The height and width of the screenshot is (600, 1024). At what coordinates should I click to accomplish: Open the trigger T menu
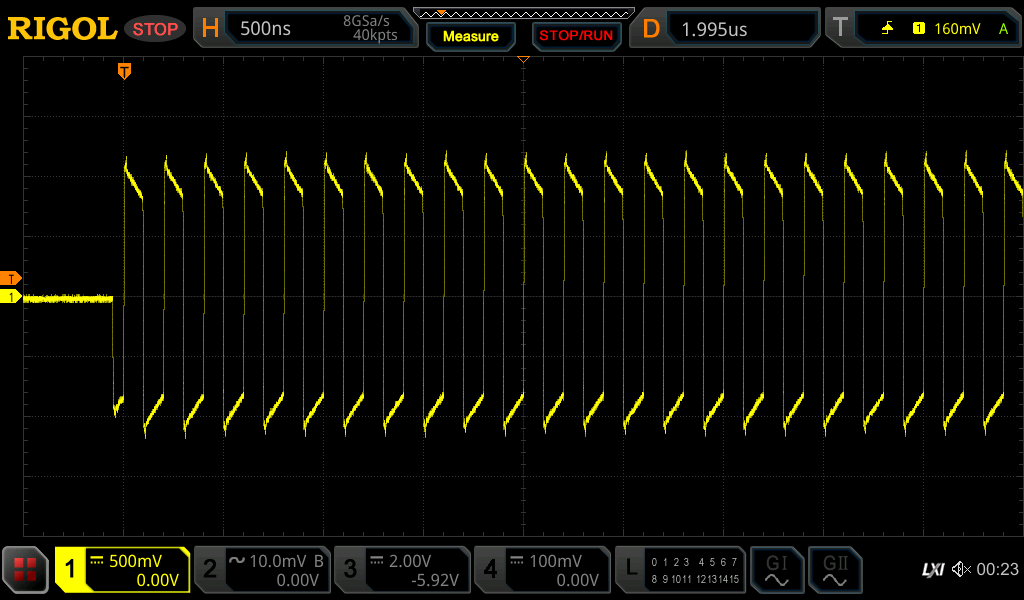click(x=840, y=27)
